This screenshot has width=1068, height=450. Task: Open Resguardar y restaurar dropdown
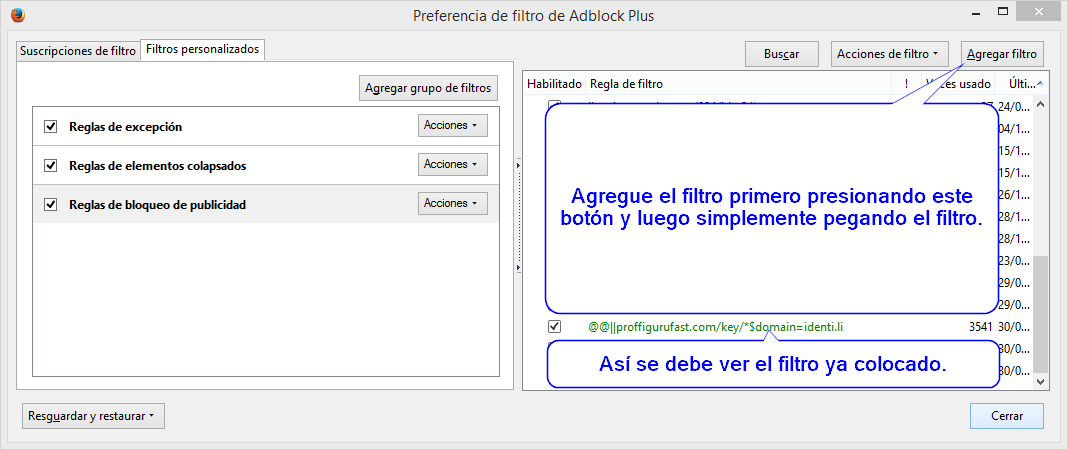(93, 416)
